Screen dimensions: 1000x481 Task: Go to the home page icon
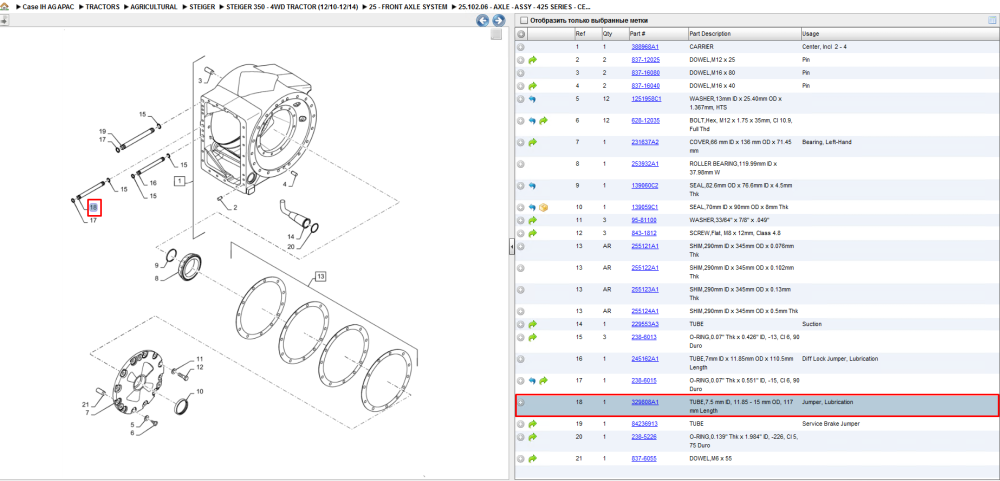5,6
